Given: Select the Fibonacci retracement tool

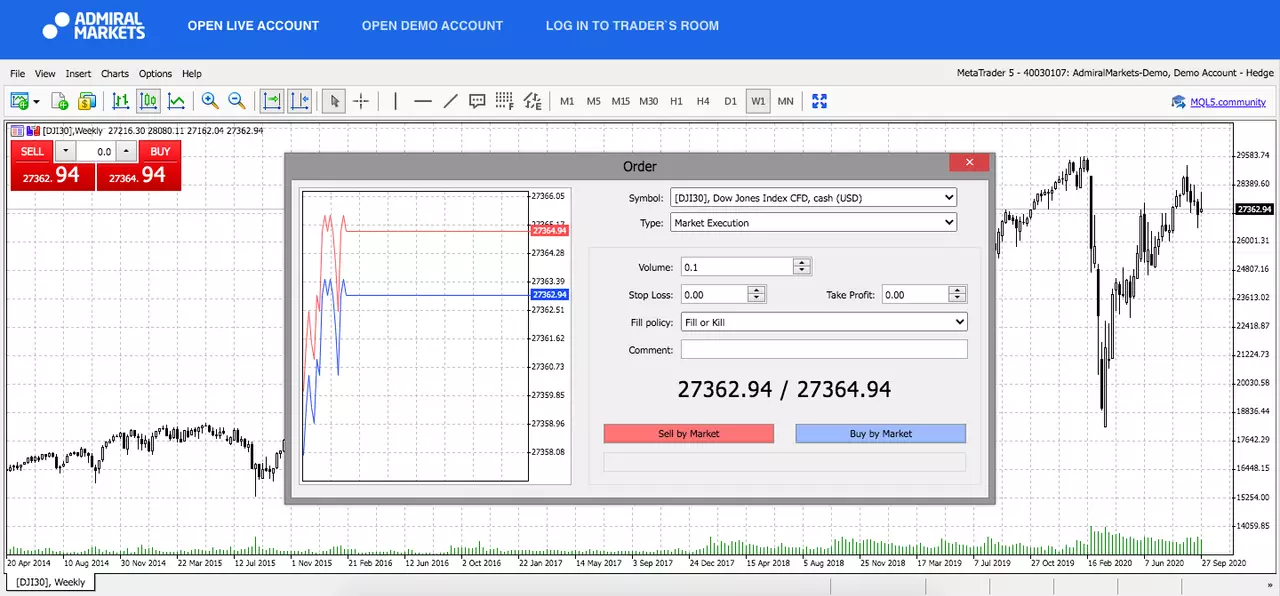Looking at the screenshot, I should (x=505, y=101).
